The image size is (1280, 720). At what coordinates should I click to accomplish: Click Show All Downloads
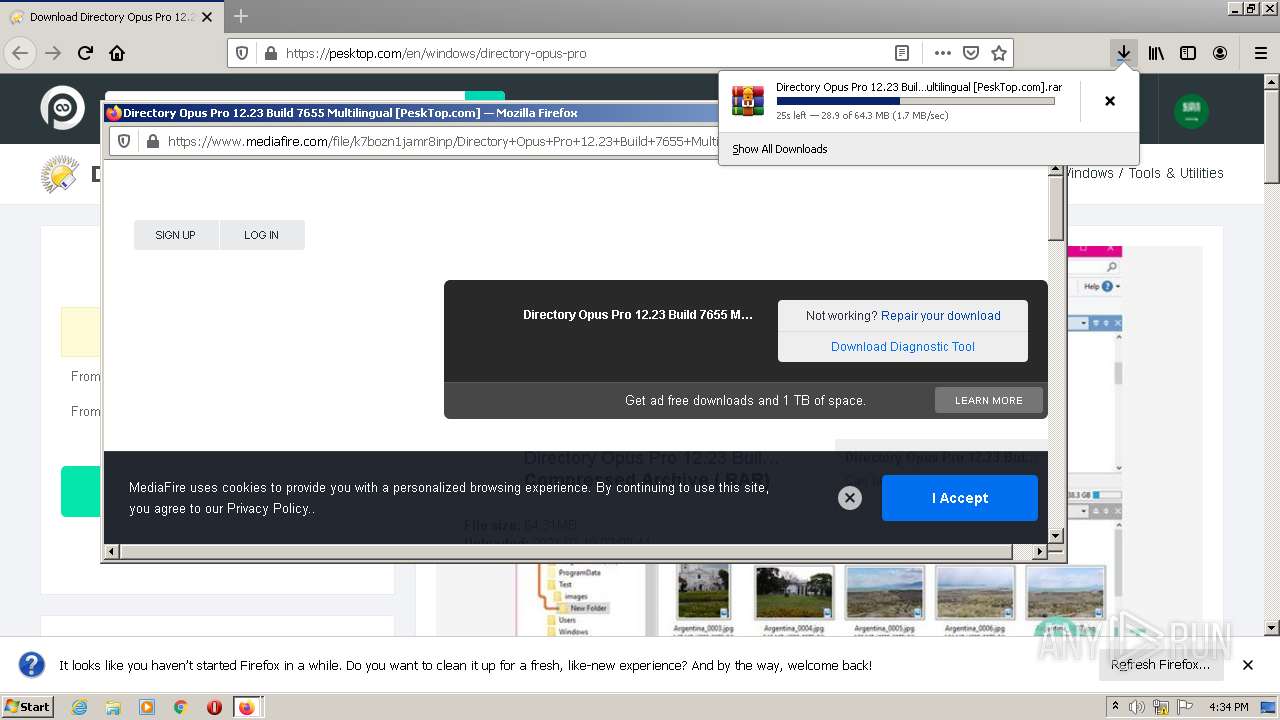(780, 149)
